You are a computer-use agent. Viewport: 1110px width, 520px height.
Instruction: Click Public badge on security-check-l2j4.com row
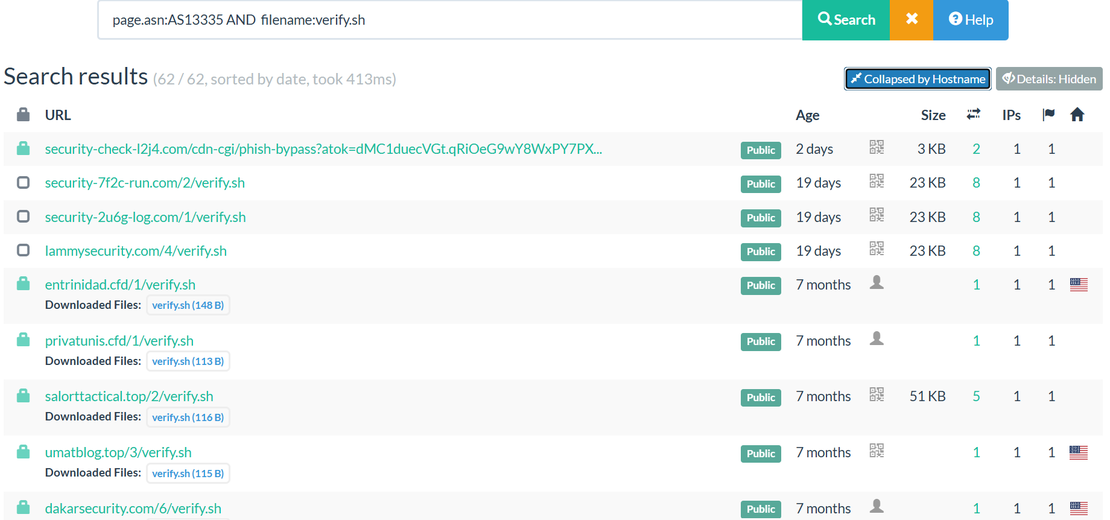tap(761, 150)
